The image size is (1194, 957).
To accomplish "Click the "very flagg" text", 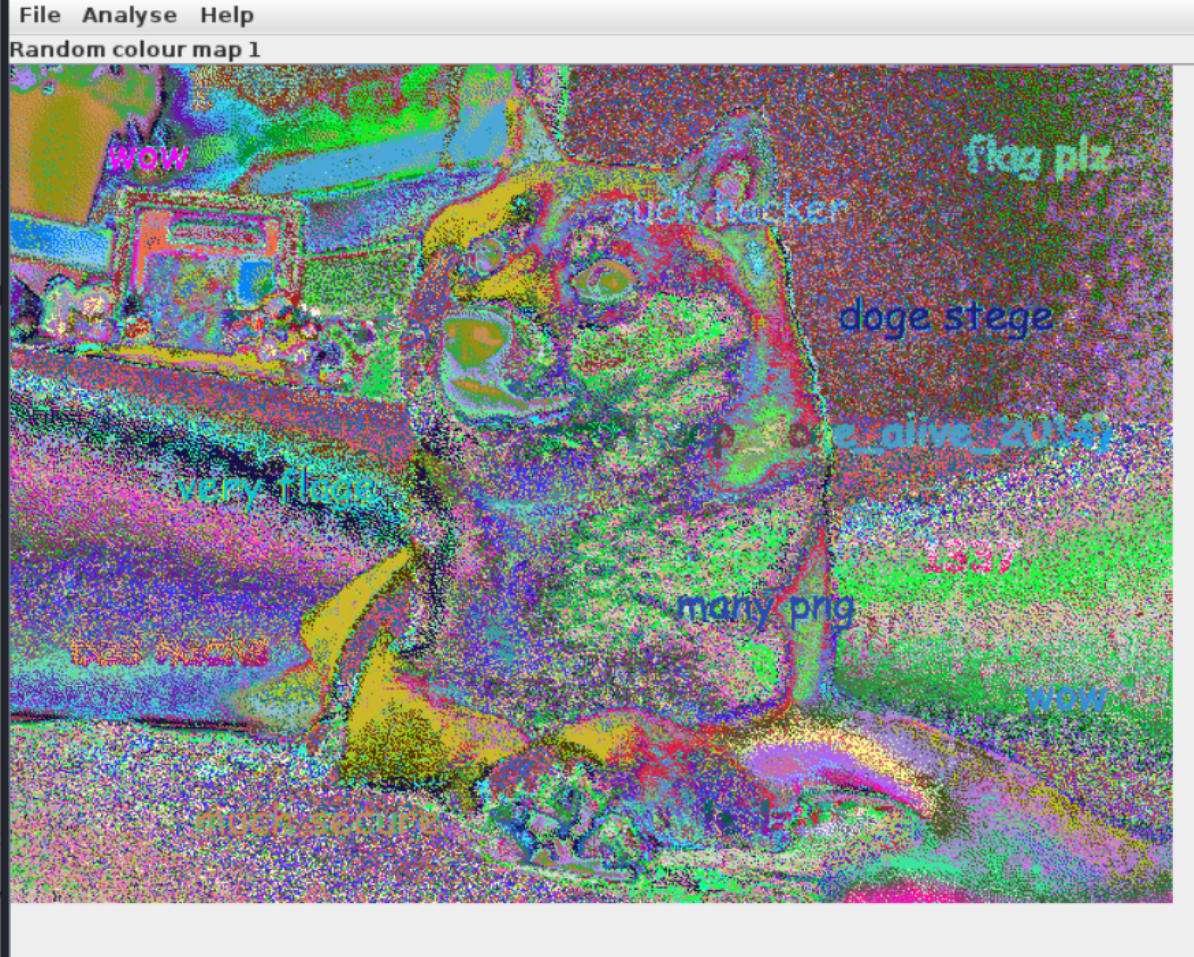I will pos(278,488).
